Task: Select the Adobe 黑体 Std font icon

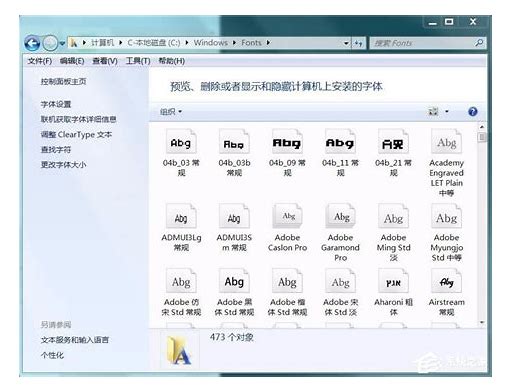Action: click(x=234, y=281)
